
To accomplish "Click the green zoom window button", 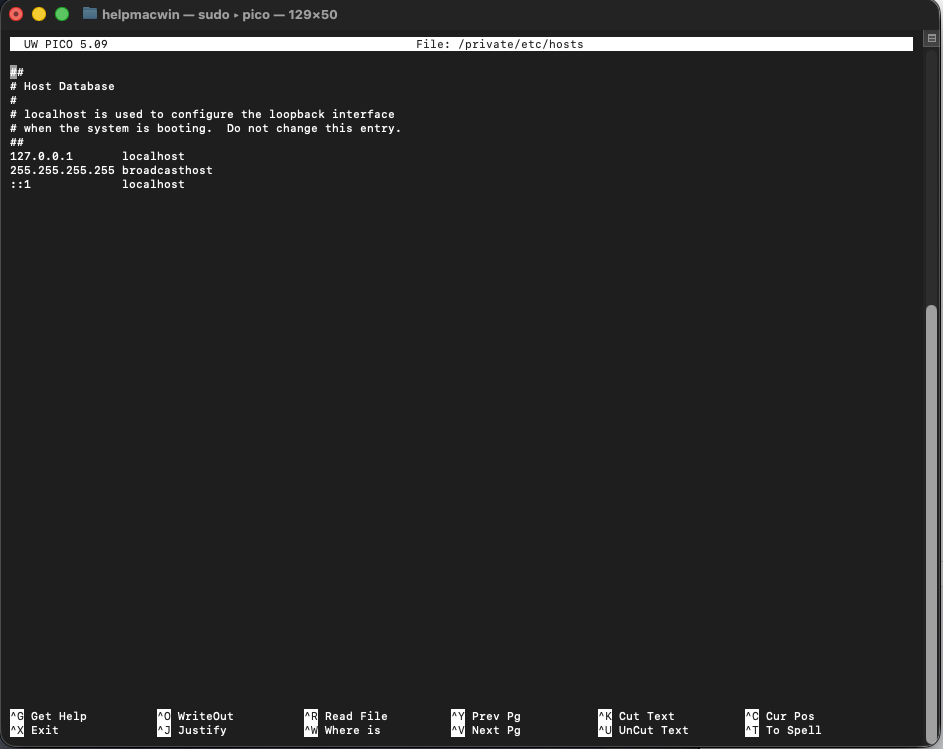I will click(x=62, y=14).
